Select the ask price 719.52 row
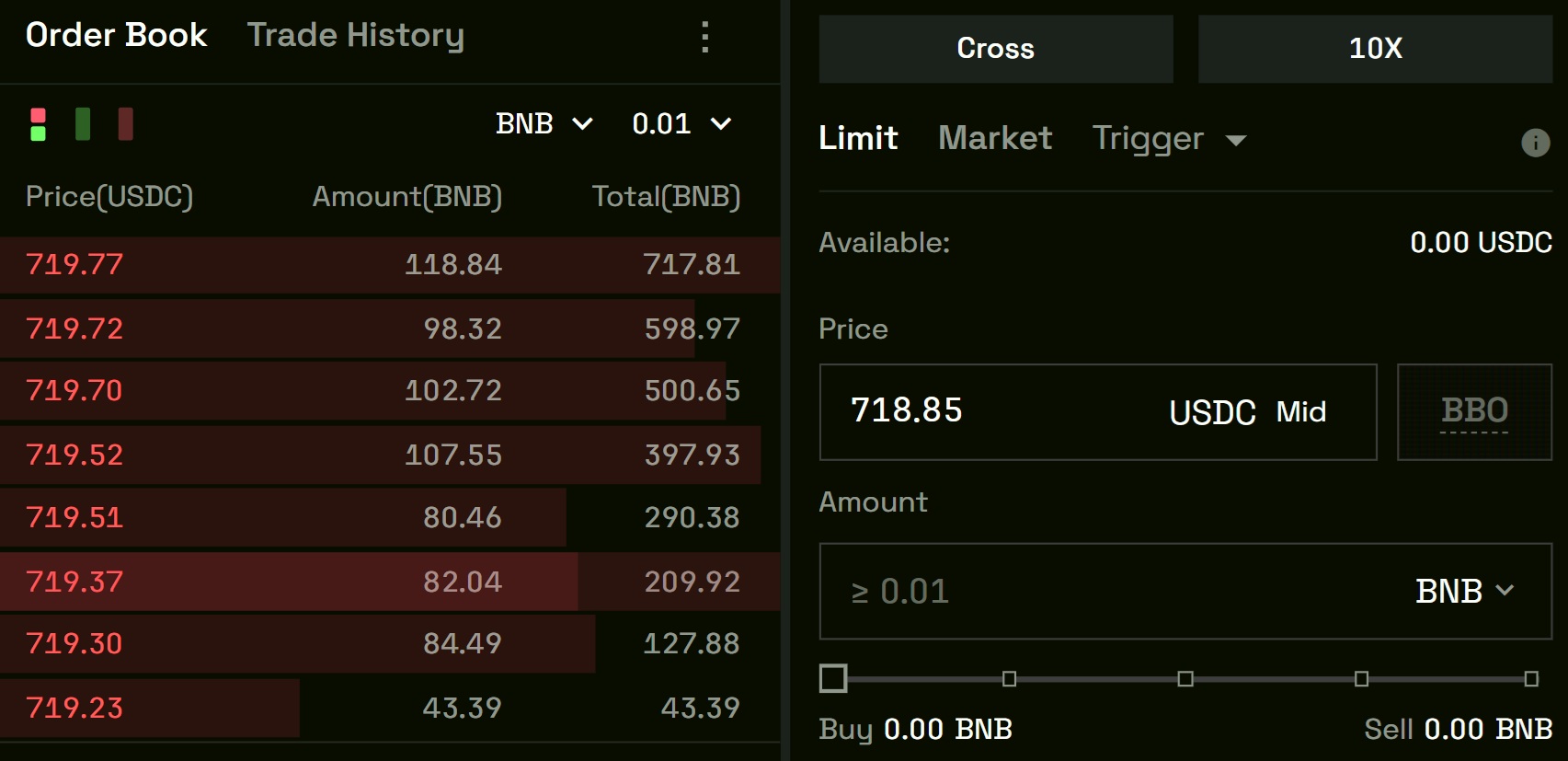1568x761 pixels. pyautogui.click(x=390, y=455)
